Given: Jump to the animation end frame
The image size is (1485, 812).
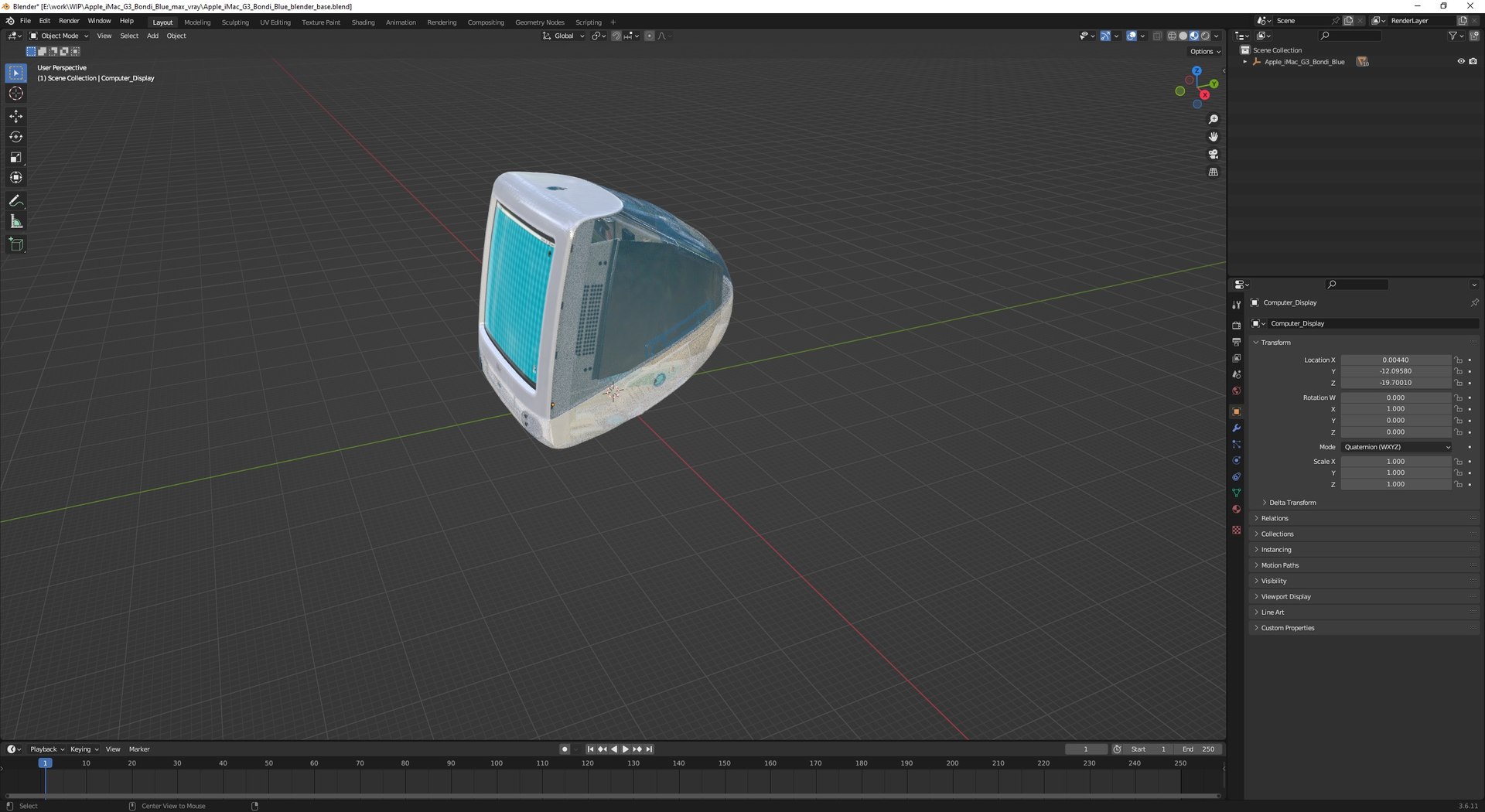Looking at the screenshot, I should click(650, 749).
